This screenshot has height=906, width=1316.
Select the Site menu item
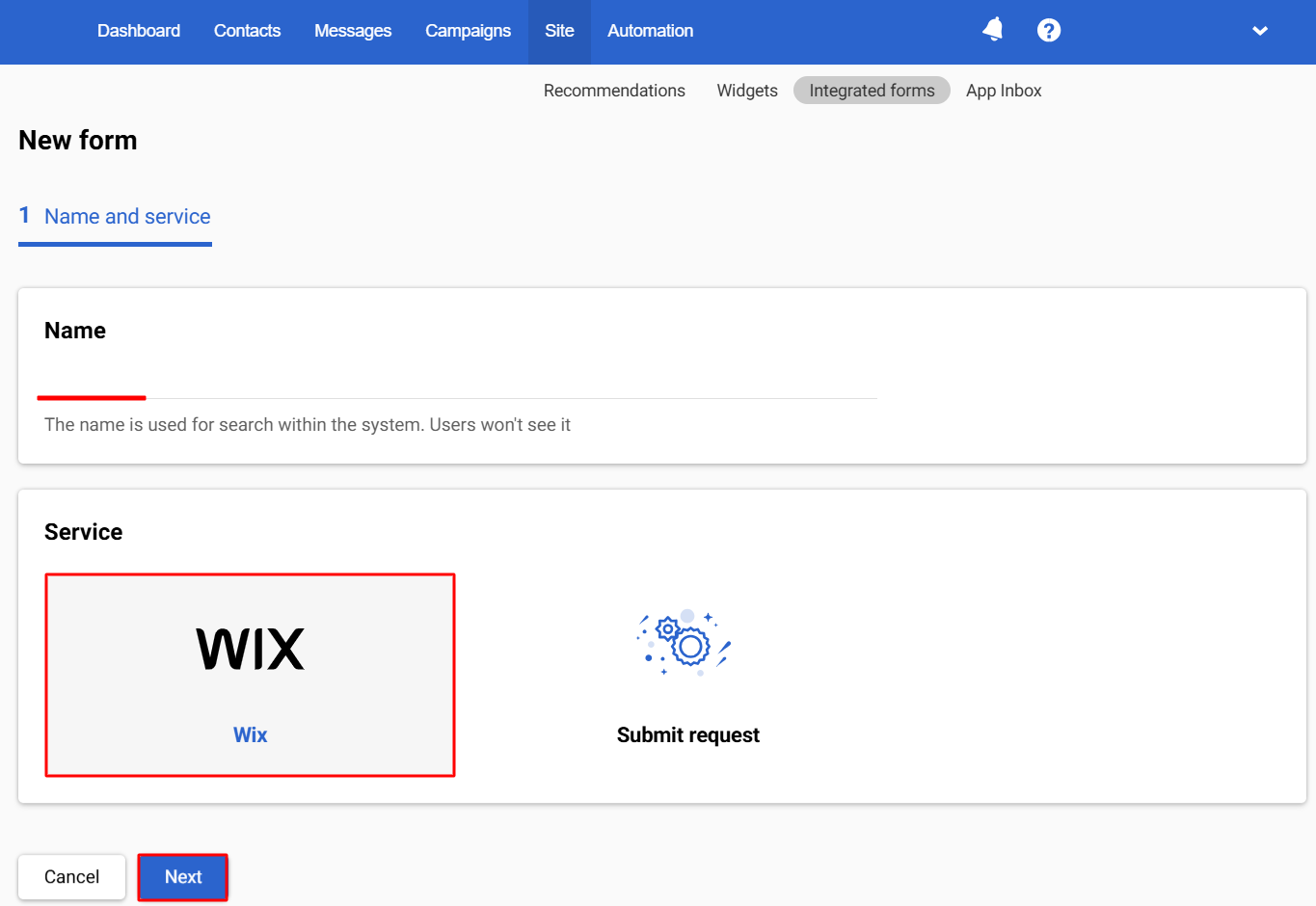tap(559, 31)
